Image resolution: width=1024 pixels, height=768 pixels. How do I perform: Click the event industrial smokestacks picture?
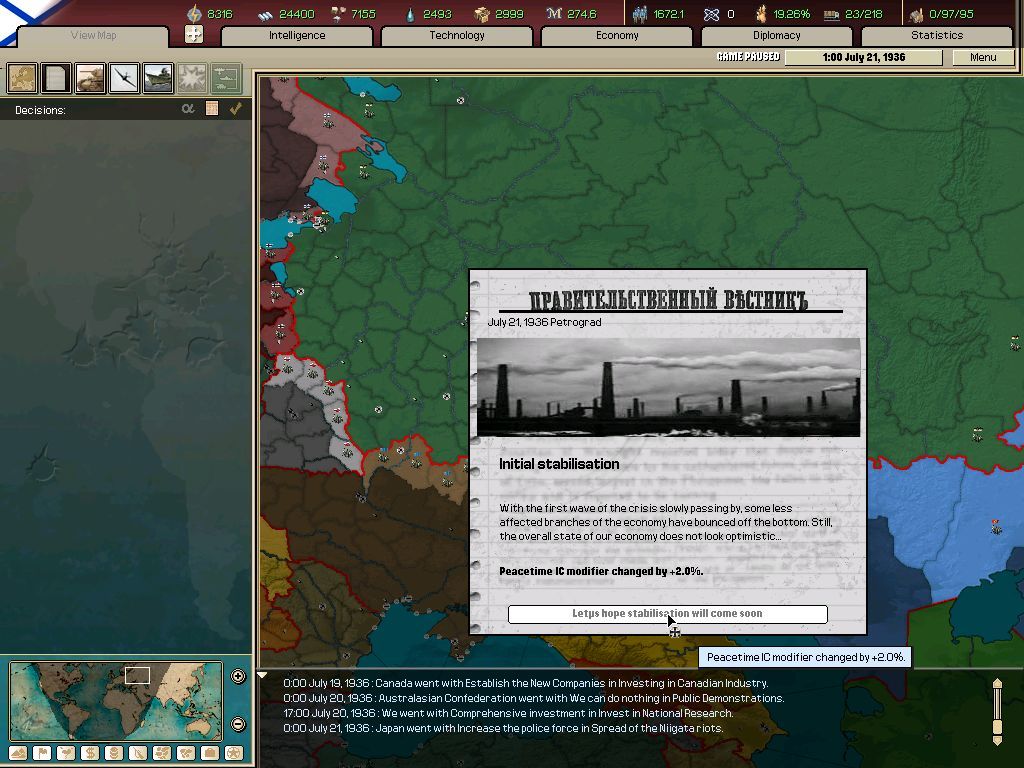point(669,387)
